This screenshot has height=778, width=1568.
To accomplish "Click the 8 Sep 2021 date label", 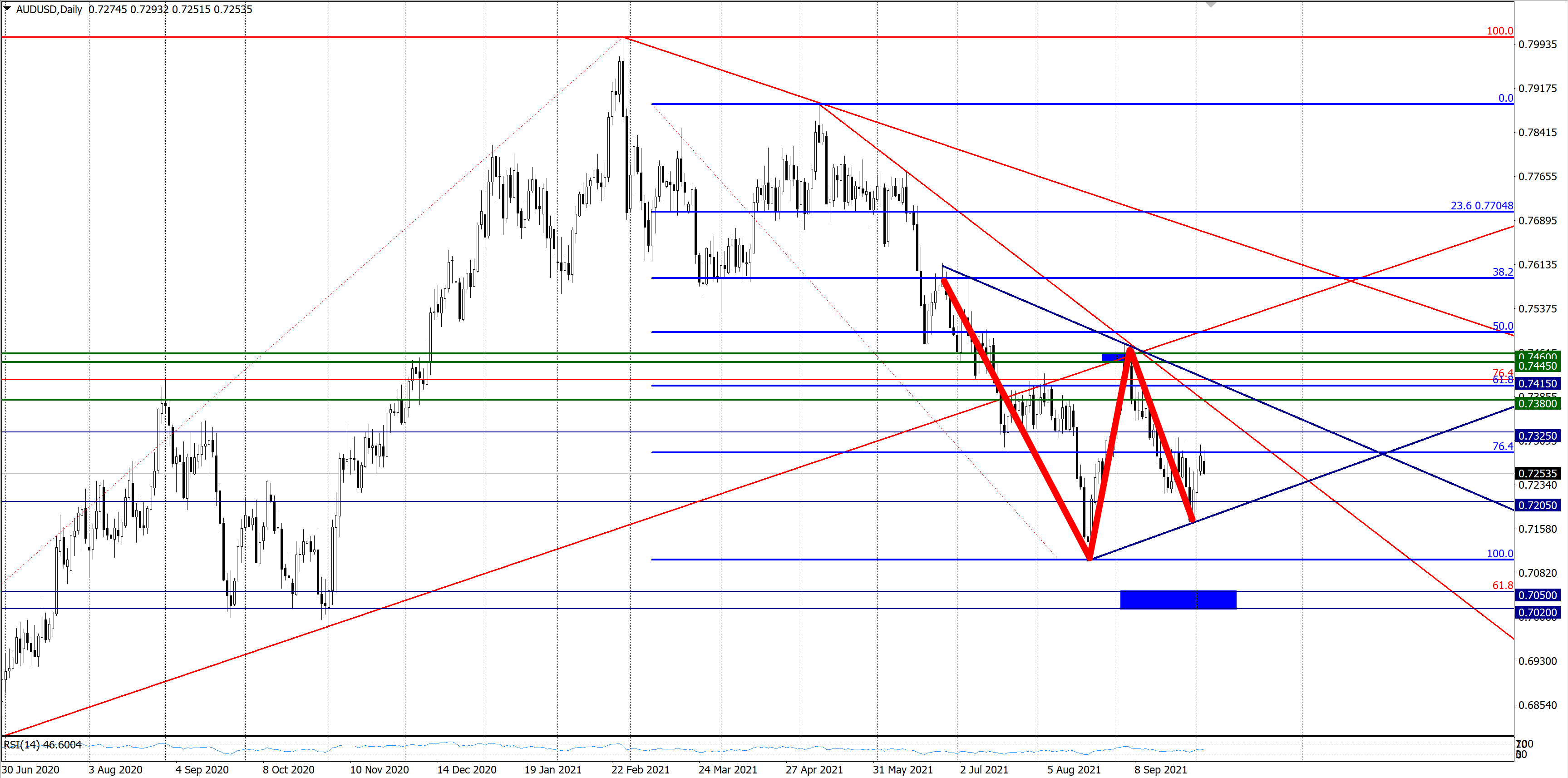I will click(x=1160, y=769).
